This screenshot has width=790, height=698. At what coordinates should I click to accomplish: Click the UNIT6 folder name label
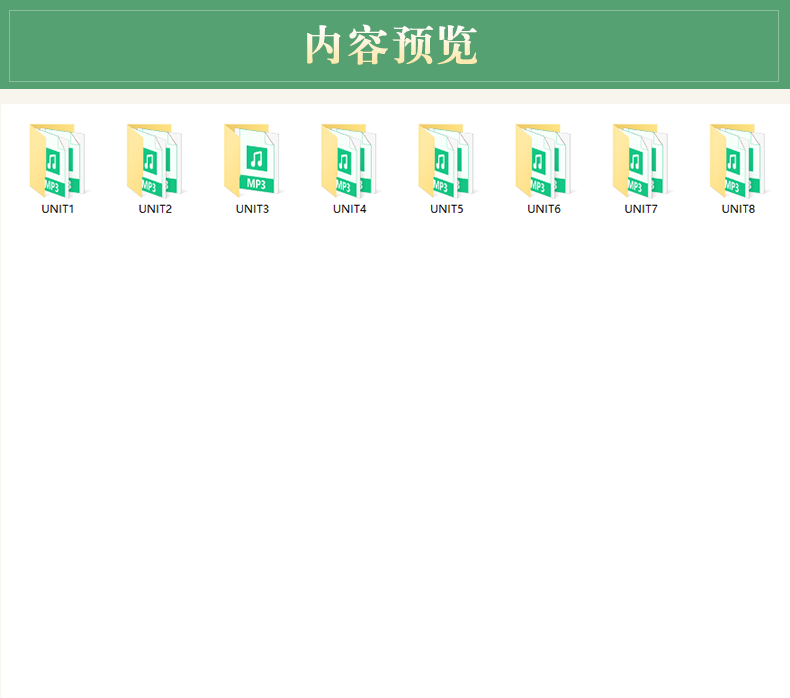click(x=544, y=209)
